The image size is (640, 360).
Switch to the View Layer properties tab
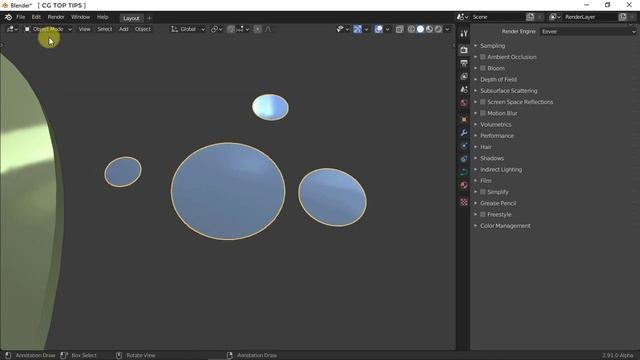pos(464,77)
